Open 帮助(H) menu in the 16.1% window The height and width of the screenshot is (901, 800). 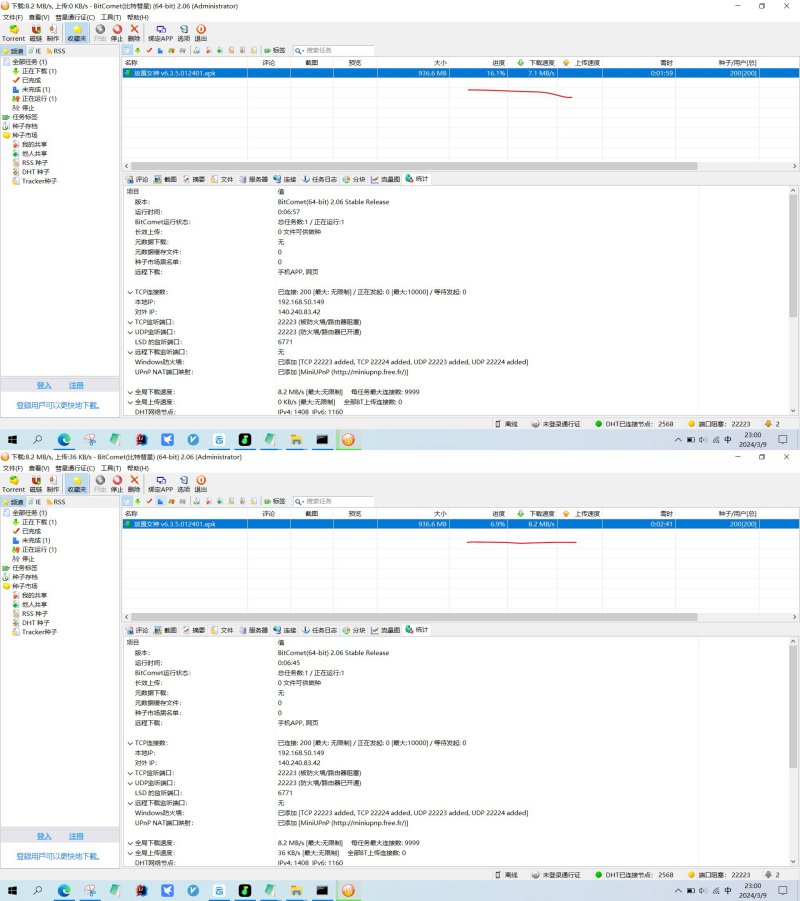(x=137, y=17)
